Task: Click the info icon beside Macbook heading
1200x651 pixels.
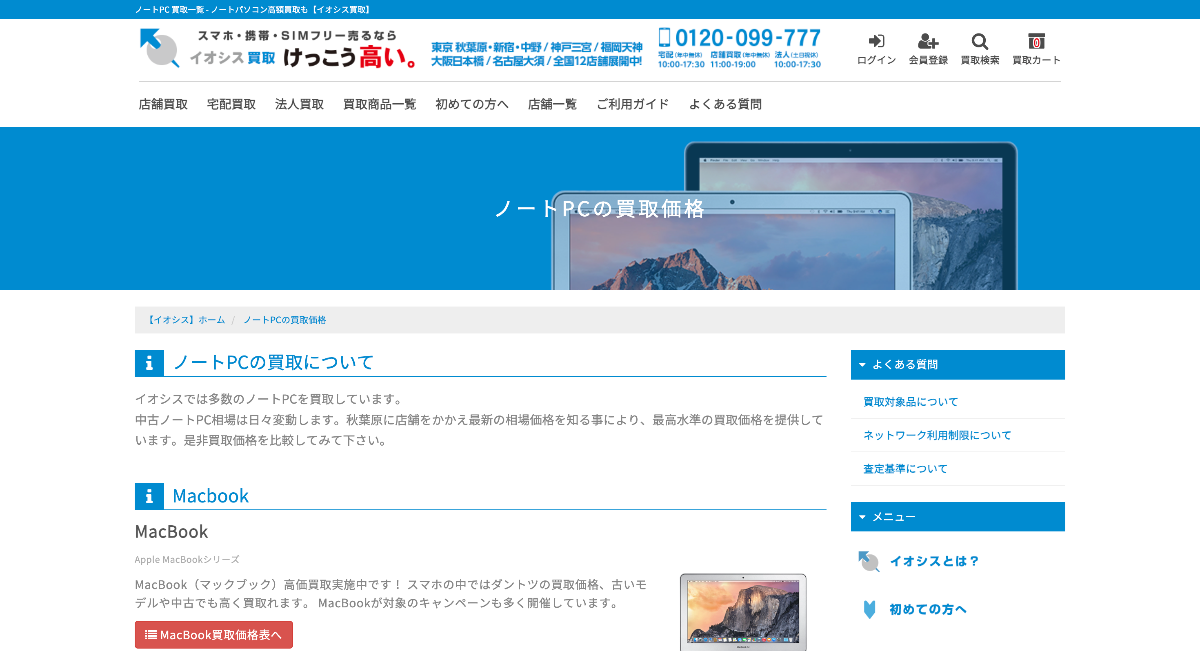Action: 149,496
